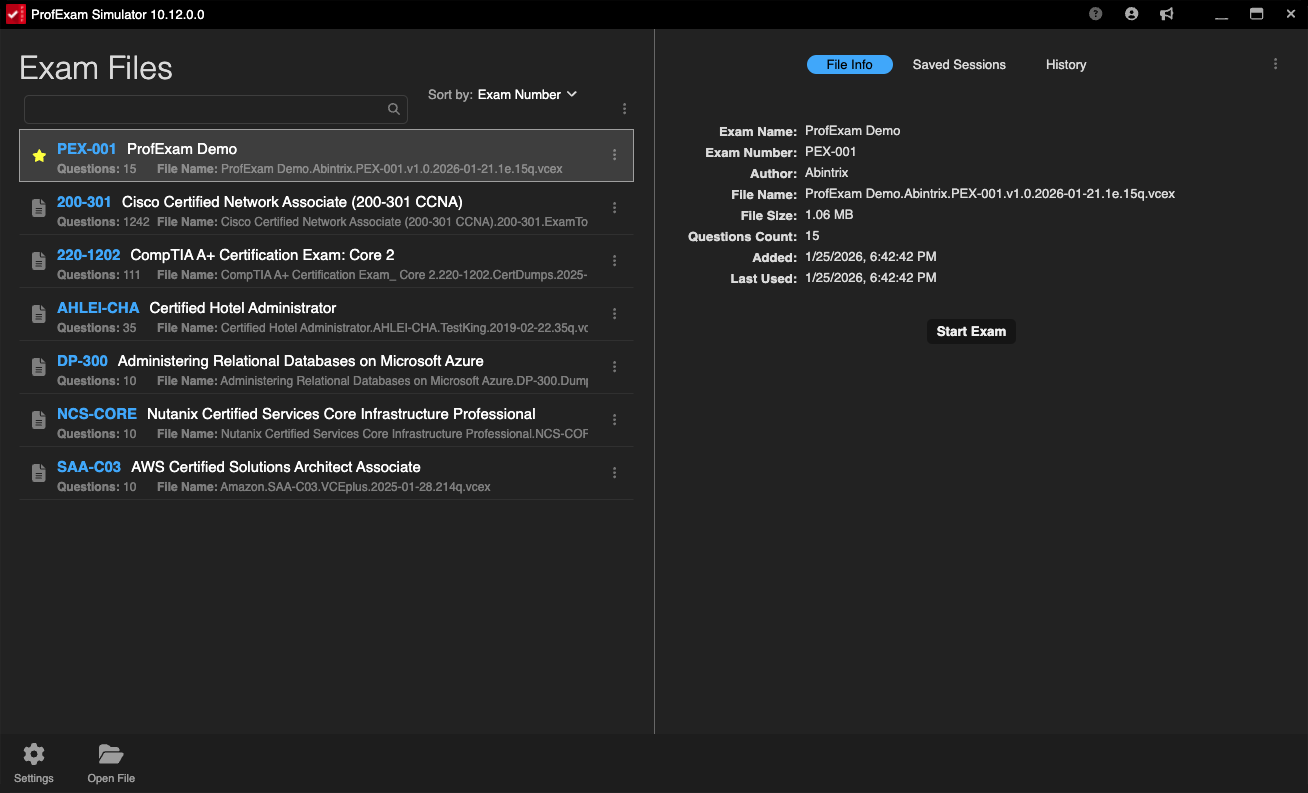Select CompTIA A+ Certification Exam: Core 2
1308x793 pixels.
coord(263,255)
